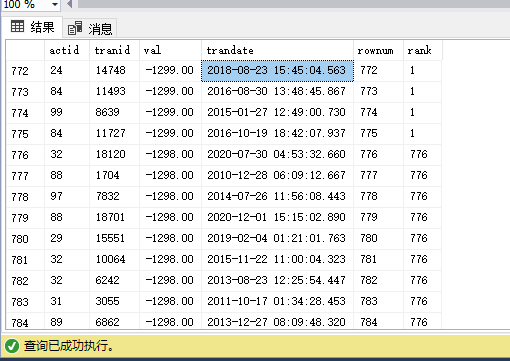Click rownum cell 783
This screenshot has width=510, height=361.
click(378, 302)
